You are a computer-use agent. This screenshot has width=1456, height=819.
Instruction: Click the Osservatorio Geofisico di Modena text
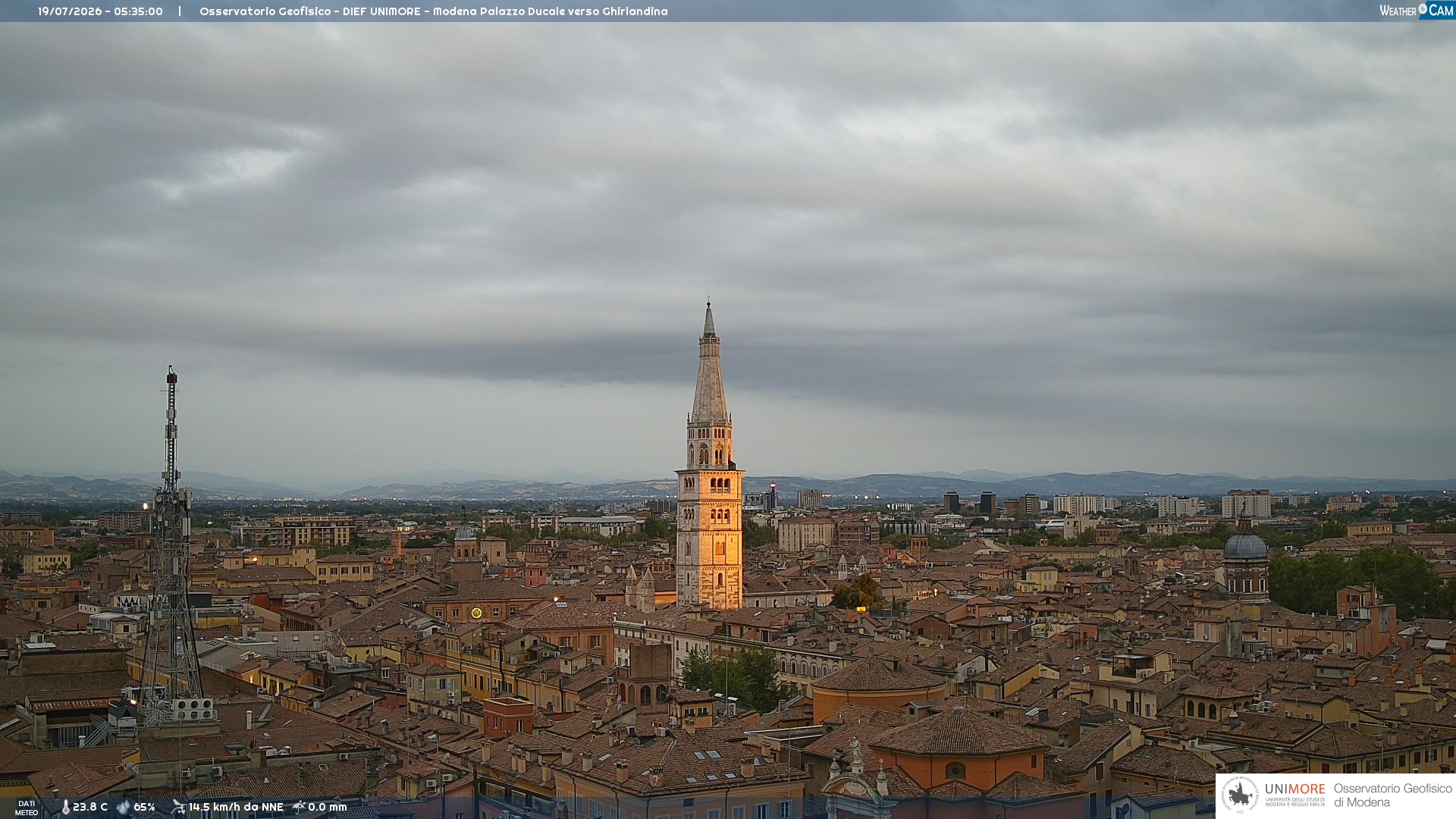[x=1393, y=795]
